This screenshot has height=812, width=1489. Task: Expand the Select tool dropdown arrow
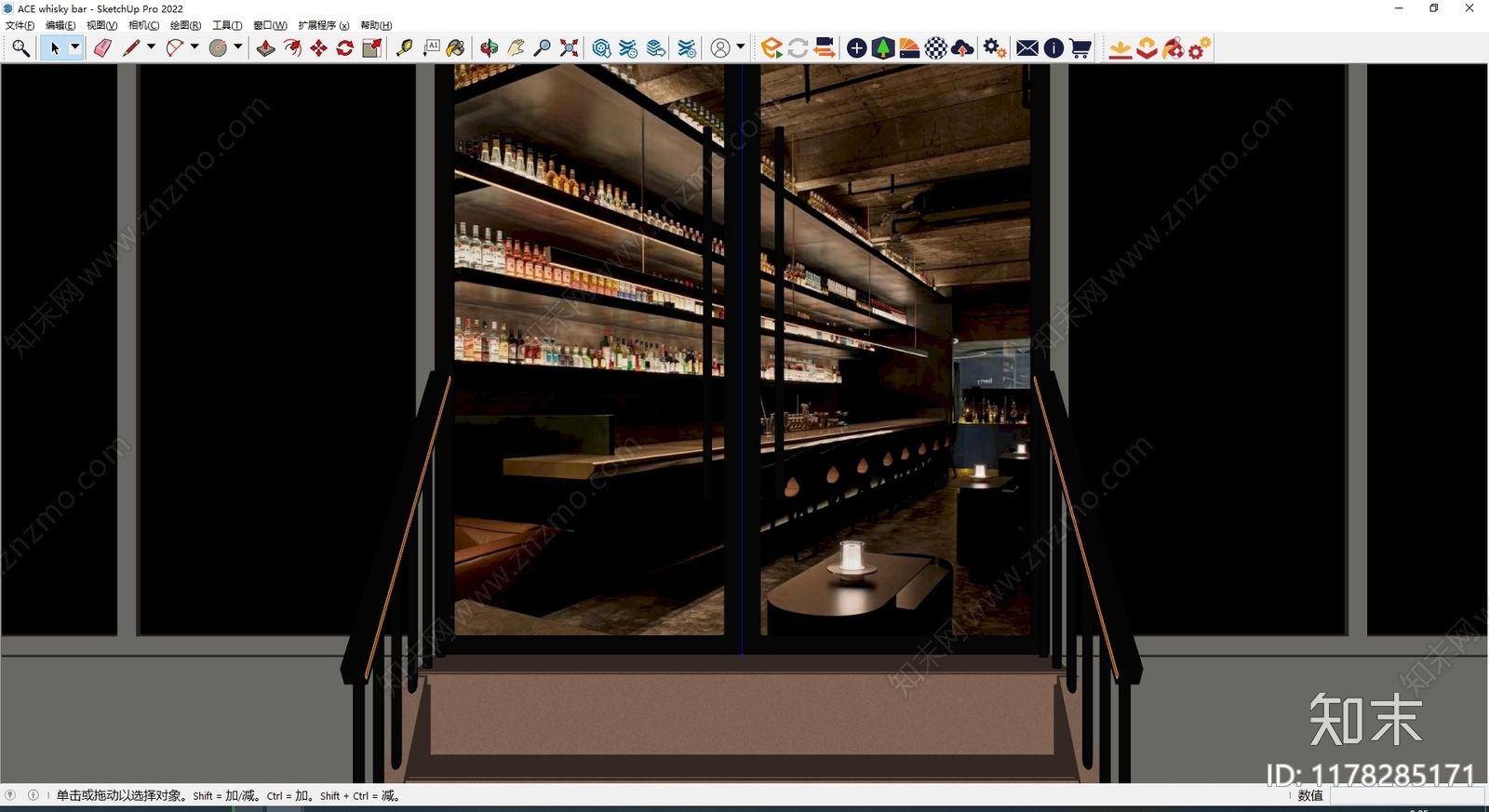(x=75, y=47)
